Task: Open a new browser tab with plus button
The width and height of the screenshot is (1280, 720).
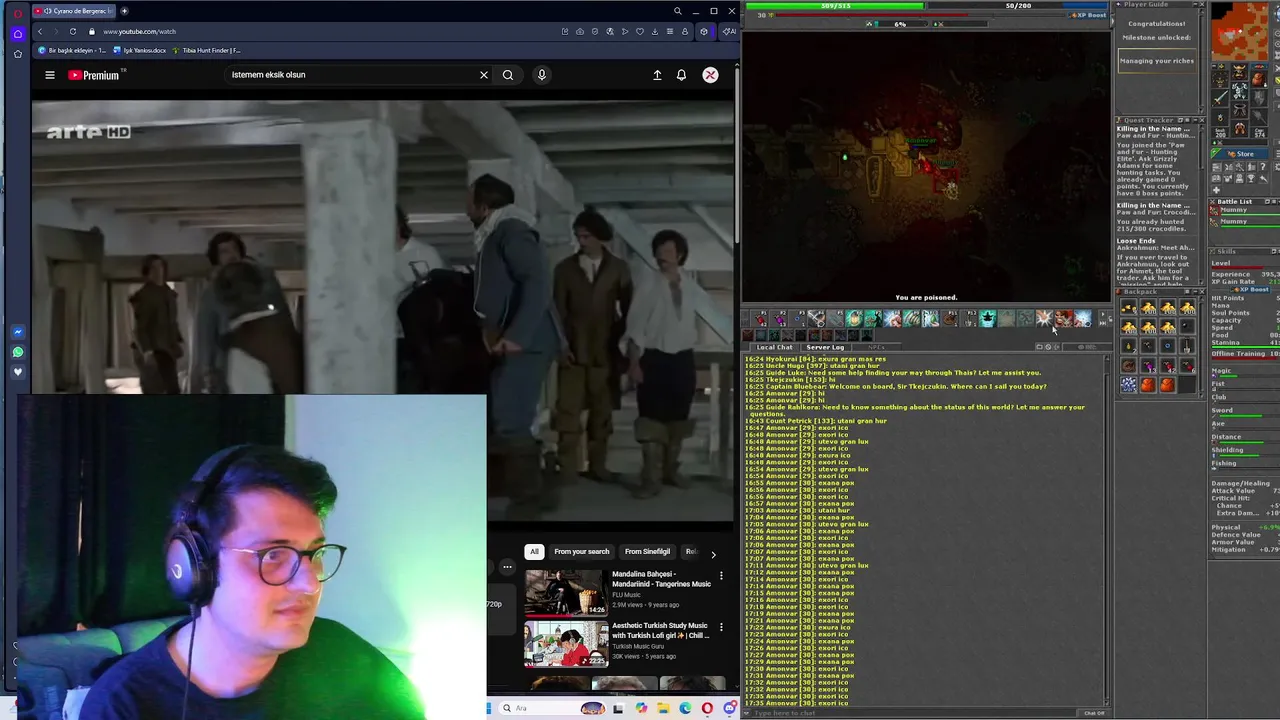Action: [124, 11]
